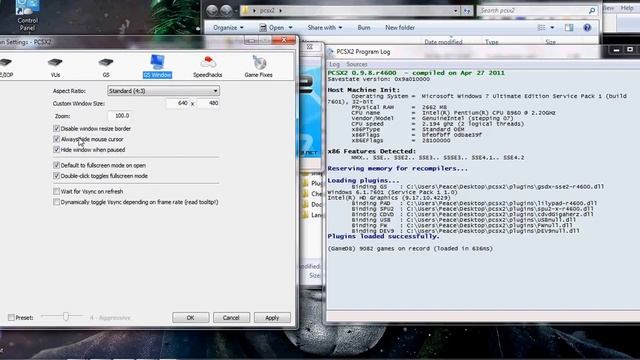This screenshot has width=640, height=360.
Task: Open the Sources menu in Program Log
Action: pyautogui.click(x=357, y=64)
